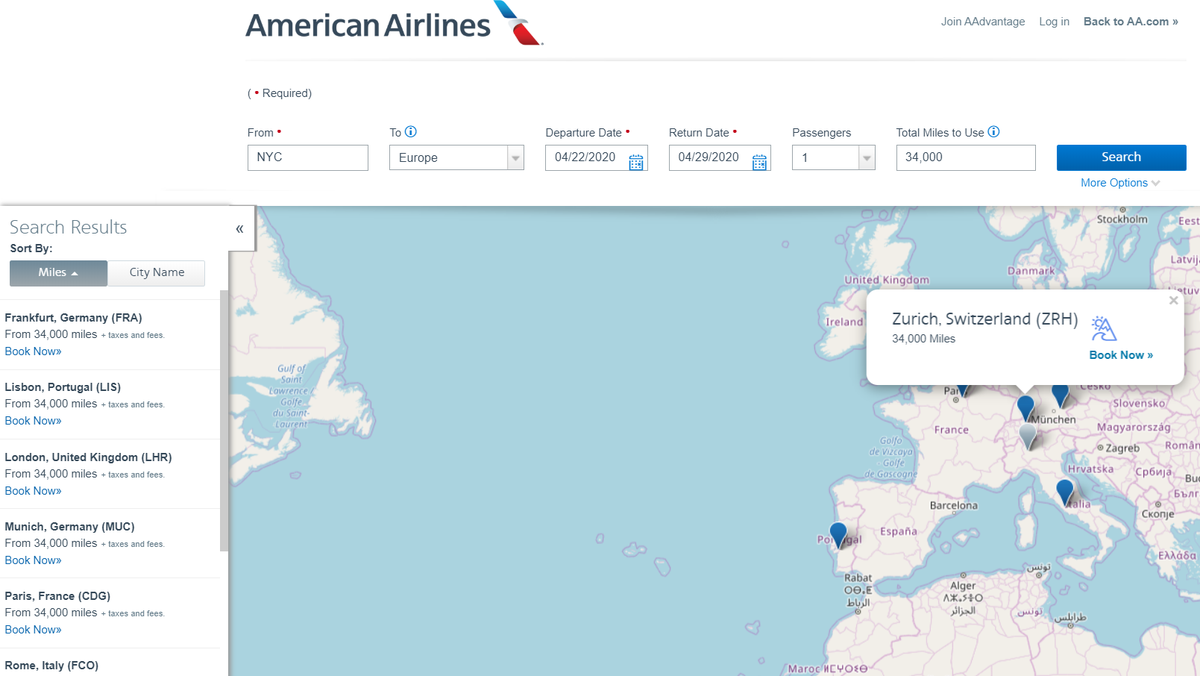Click the weather icon in the Zurich popup
Image resolution: width=1200 pixels, height=676 pixels.
[1103, 326]
